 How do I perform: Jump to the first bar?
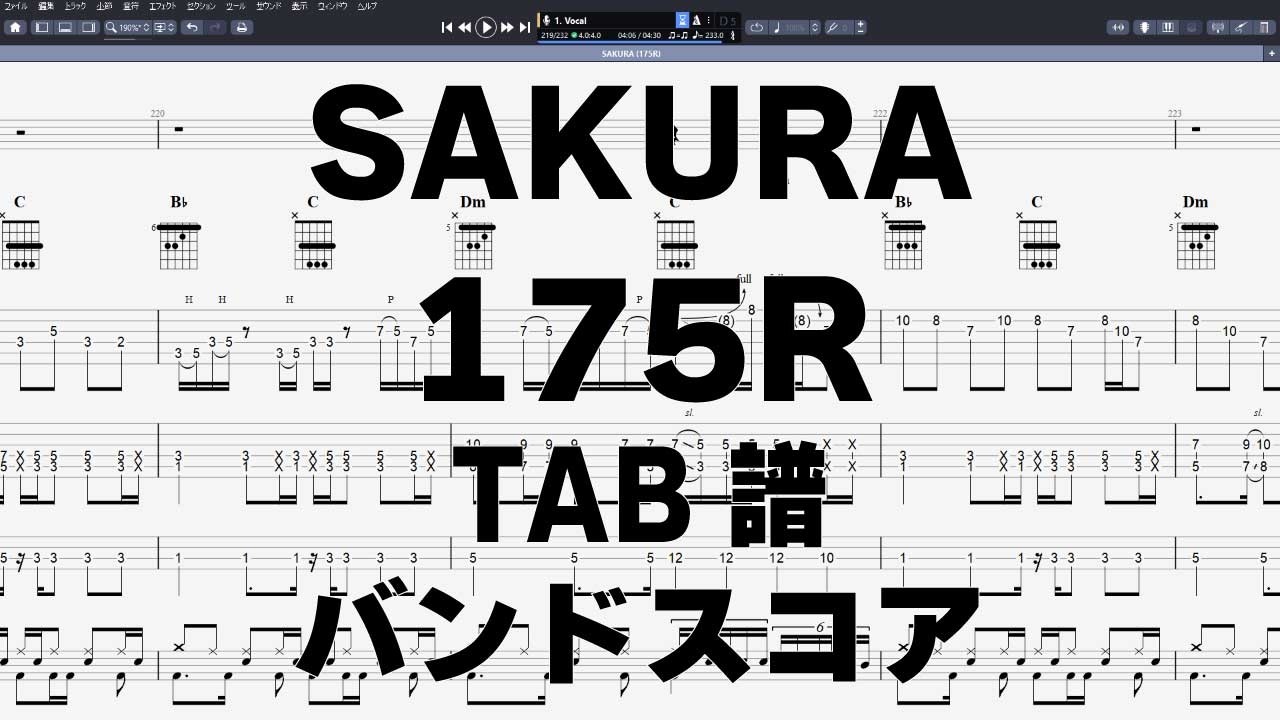447,27
